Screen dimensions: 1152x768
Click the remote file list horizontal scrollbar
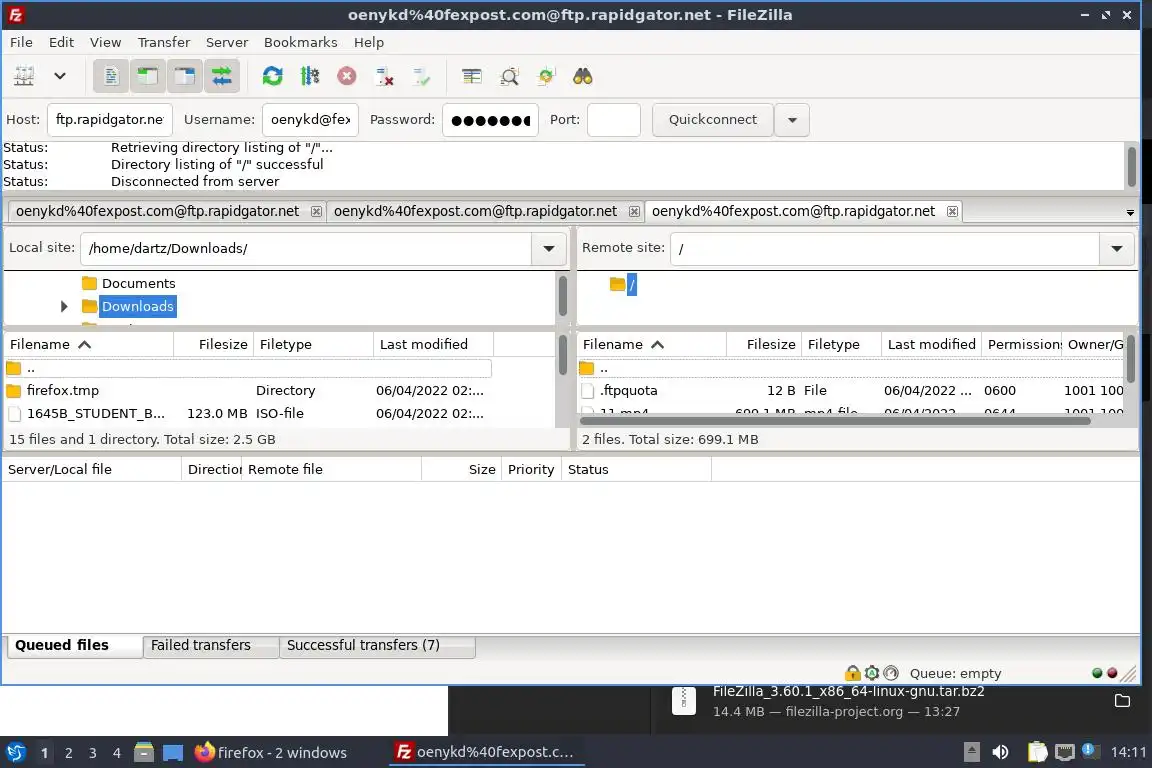(835, 421)
